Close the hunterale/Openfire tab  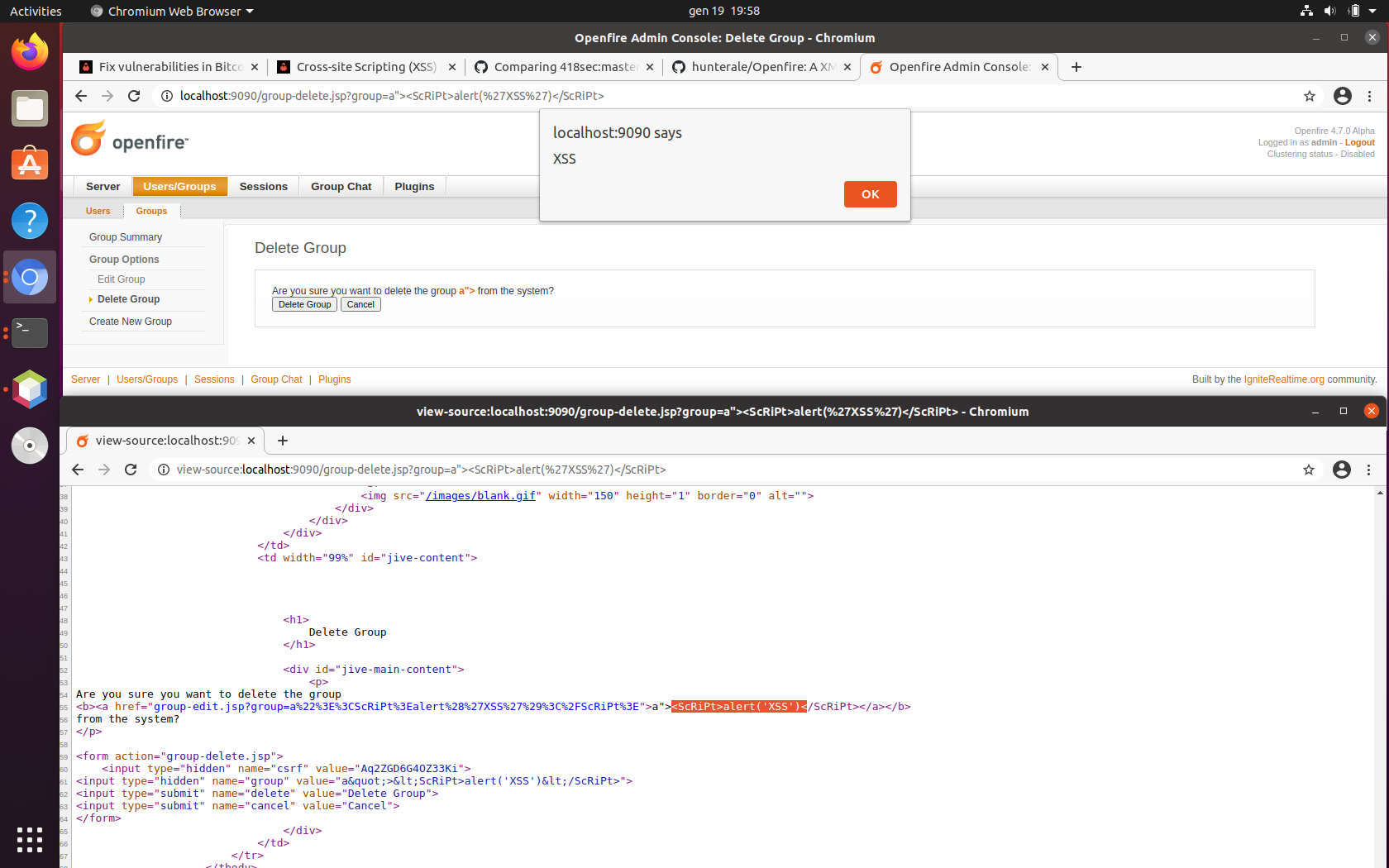(847, 67)
